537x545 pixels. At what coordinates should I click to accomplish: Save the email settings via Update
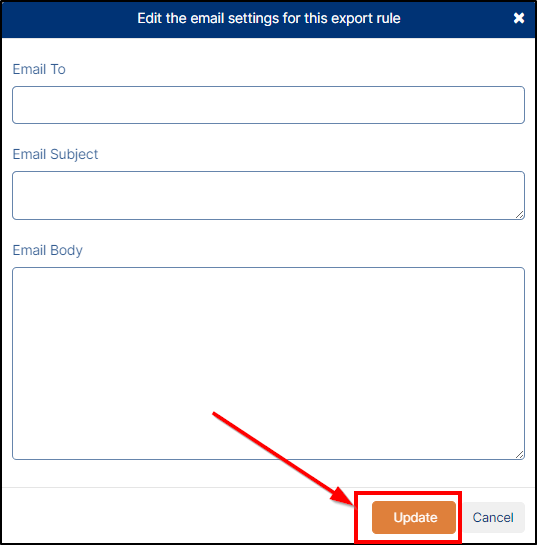[414, 518]
